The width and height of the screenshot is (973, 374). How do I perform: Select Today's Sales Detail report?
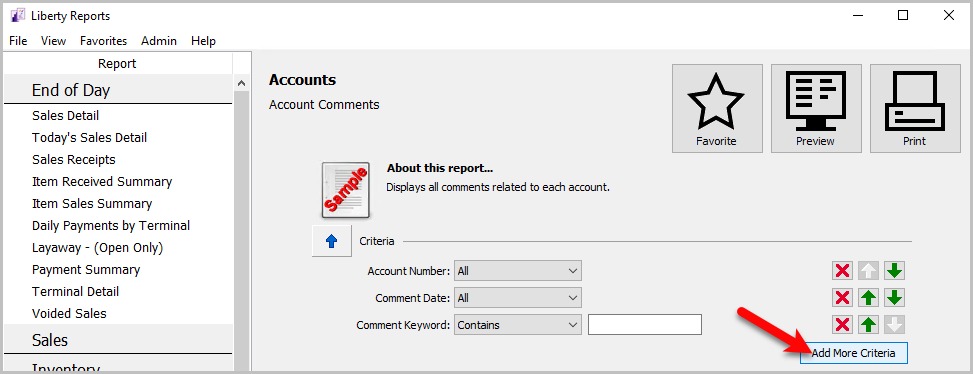[89, 138]
